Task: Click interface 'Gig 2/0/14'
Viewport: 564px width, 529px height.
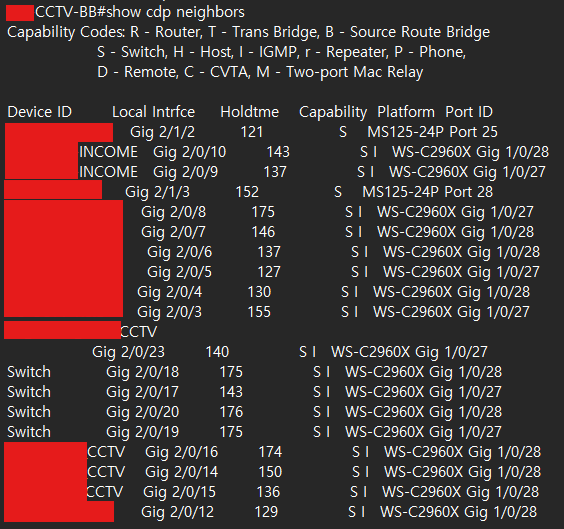Action: pos(182,473)
